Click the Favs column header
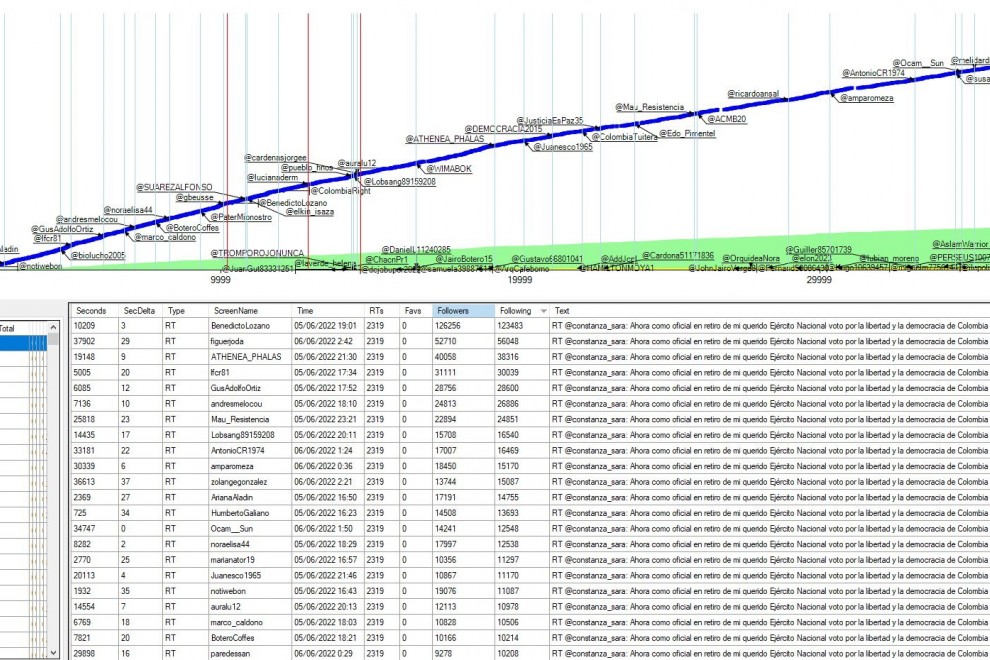The height and width of the screenshot is (660, 990). [x=412, y=311]
